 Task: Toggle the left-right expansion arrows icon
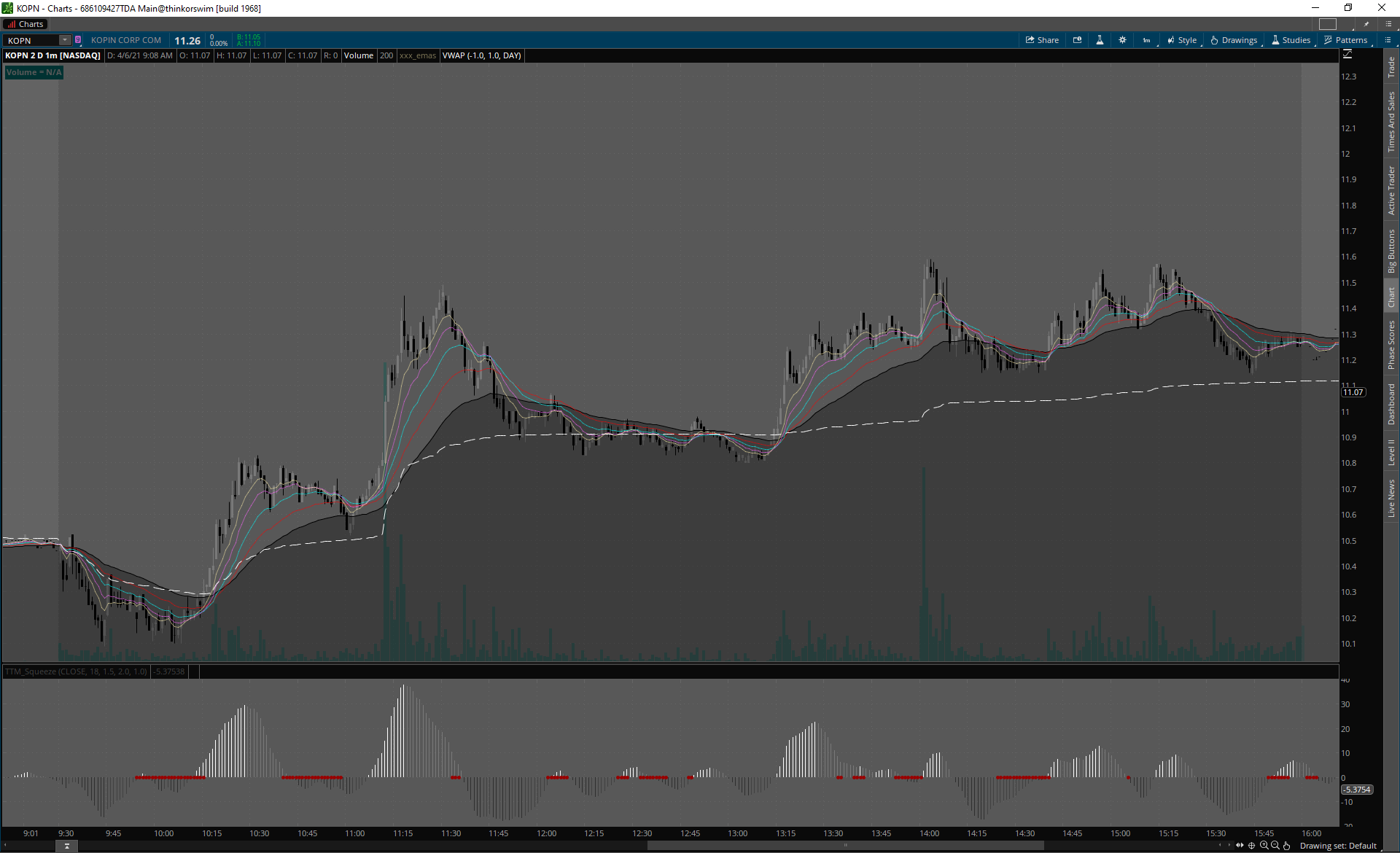pyautogui.click(x=1240, y=846)
